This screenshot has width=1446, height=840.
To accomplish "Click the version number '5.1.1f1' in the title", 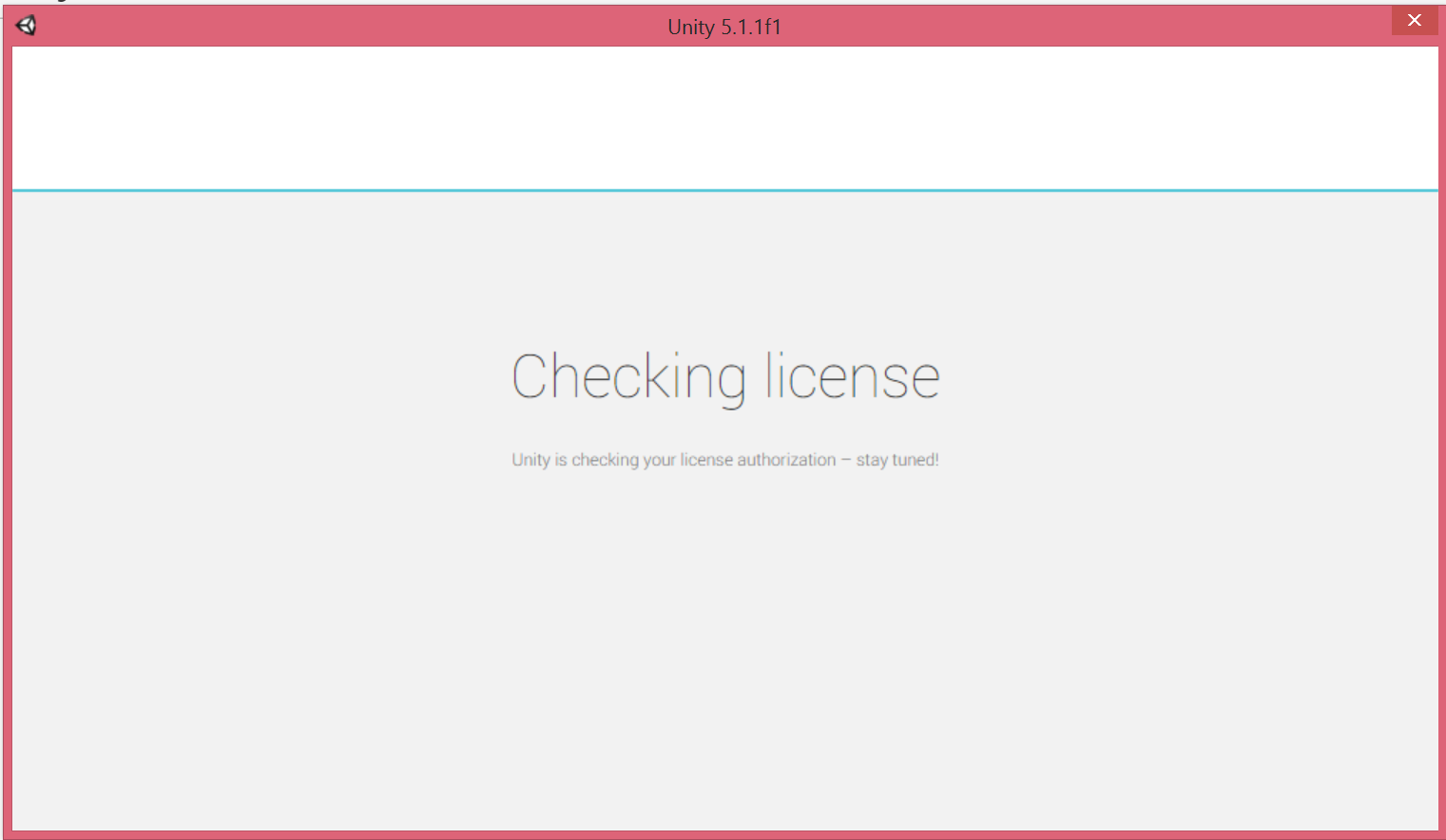I will point(750,27).
